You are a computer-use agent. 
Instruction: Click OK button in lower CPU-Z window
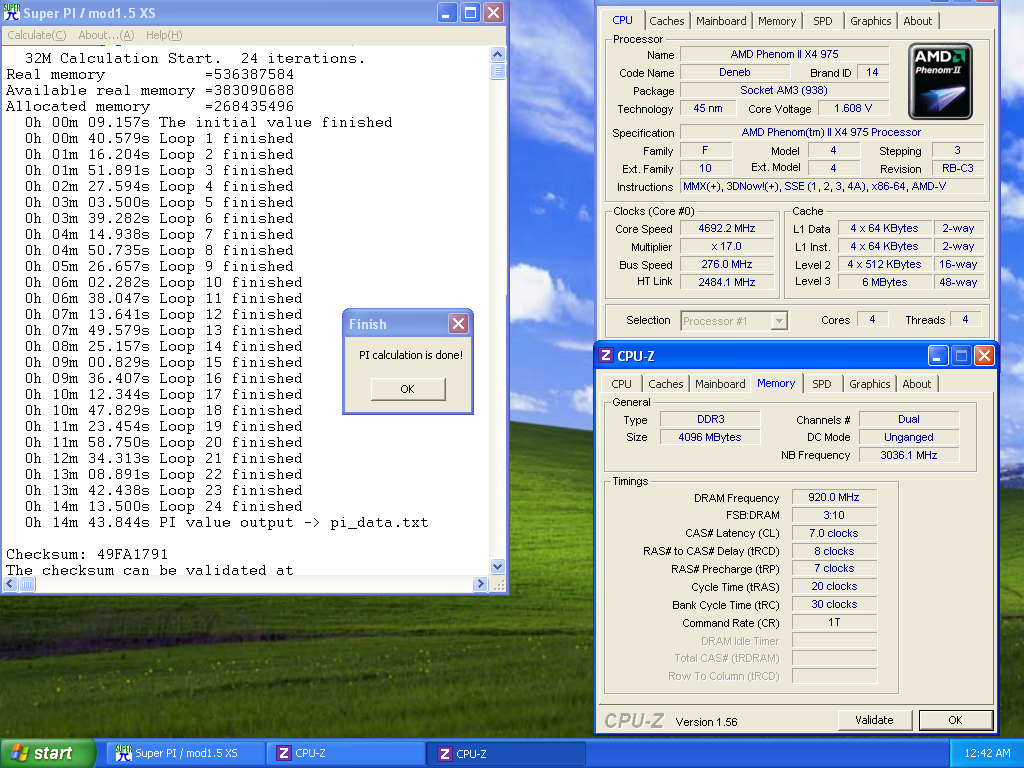point(955,720)
